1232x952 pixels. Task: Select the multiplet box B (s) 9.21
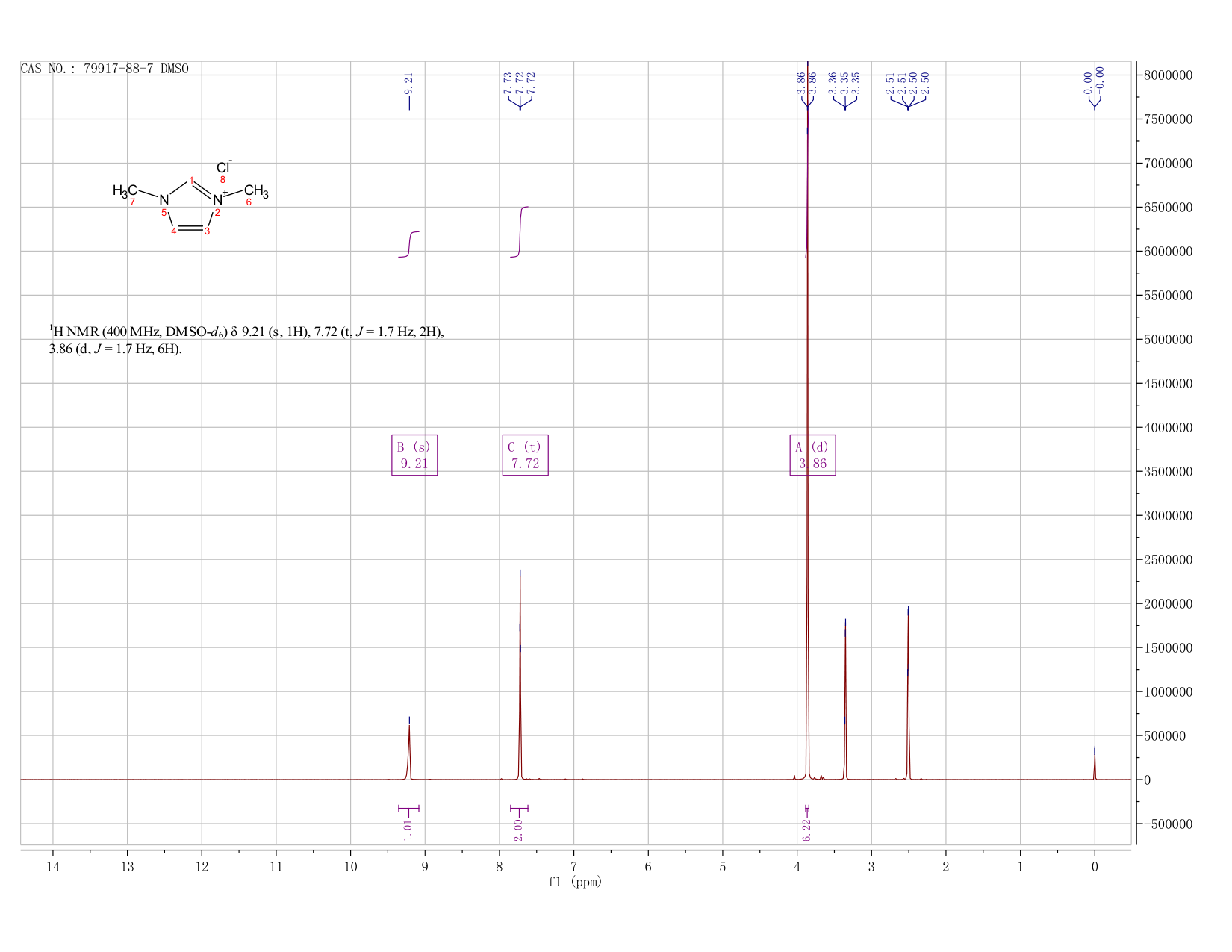pos(414,455)
